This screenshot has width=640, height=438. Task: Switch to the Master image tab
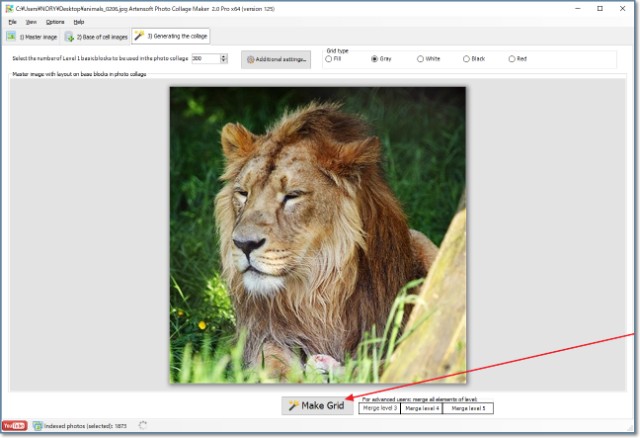[x=32, y=37]
